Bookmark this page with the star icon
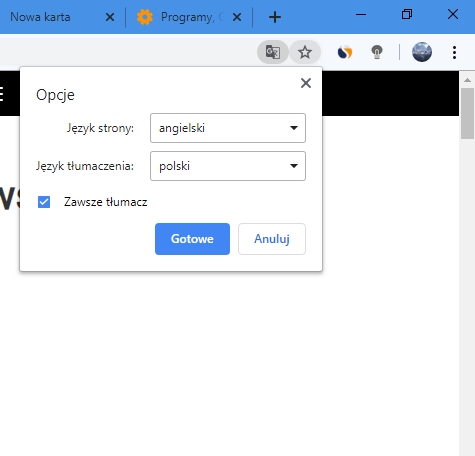This screenshot has height=456, width=475. (x=305, y=52)
